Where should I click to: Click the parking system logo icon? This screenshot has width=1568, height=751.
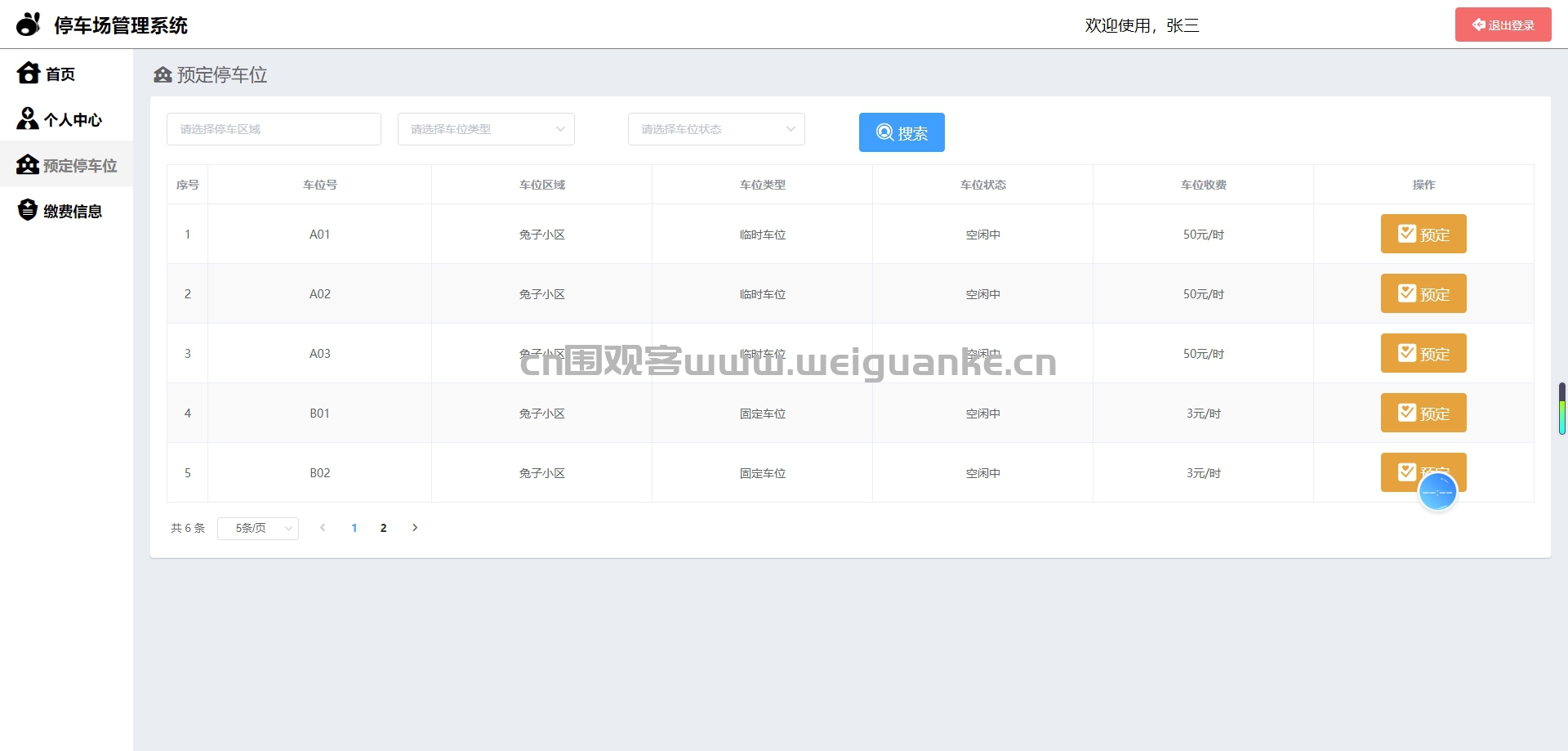pyautogui.click(x=29, y=25)
